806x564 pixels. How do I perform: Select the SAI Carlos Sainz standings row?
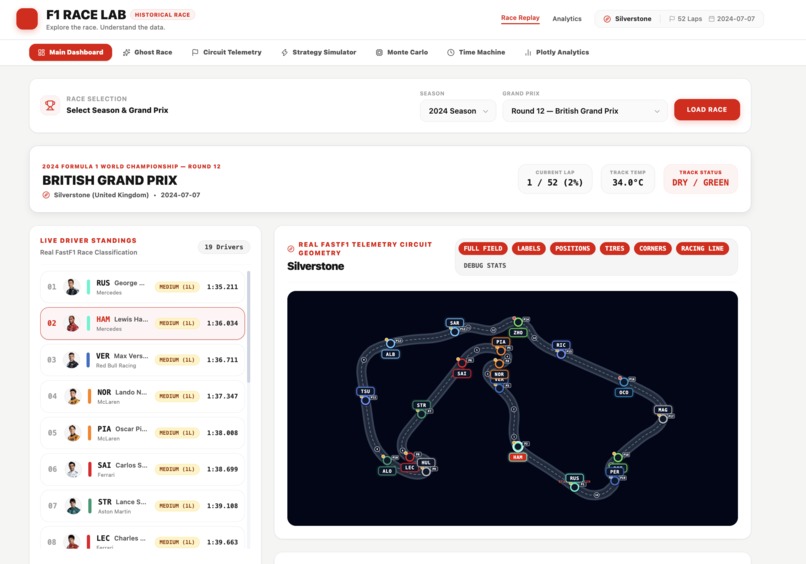point(142,469)
